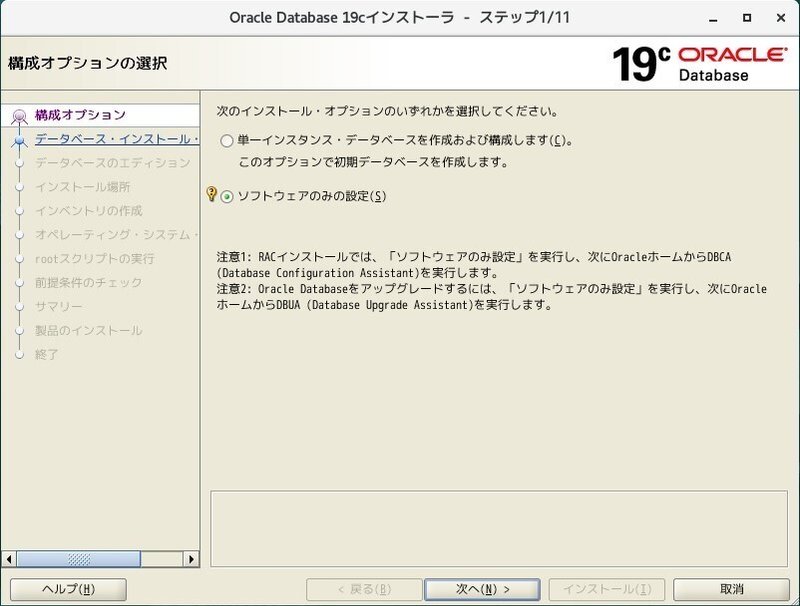Click the オペレーティング・システム step
The width and height of the screenshot is (800, 606).
[117, 235]
